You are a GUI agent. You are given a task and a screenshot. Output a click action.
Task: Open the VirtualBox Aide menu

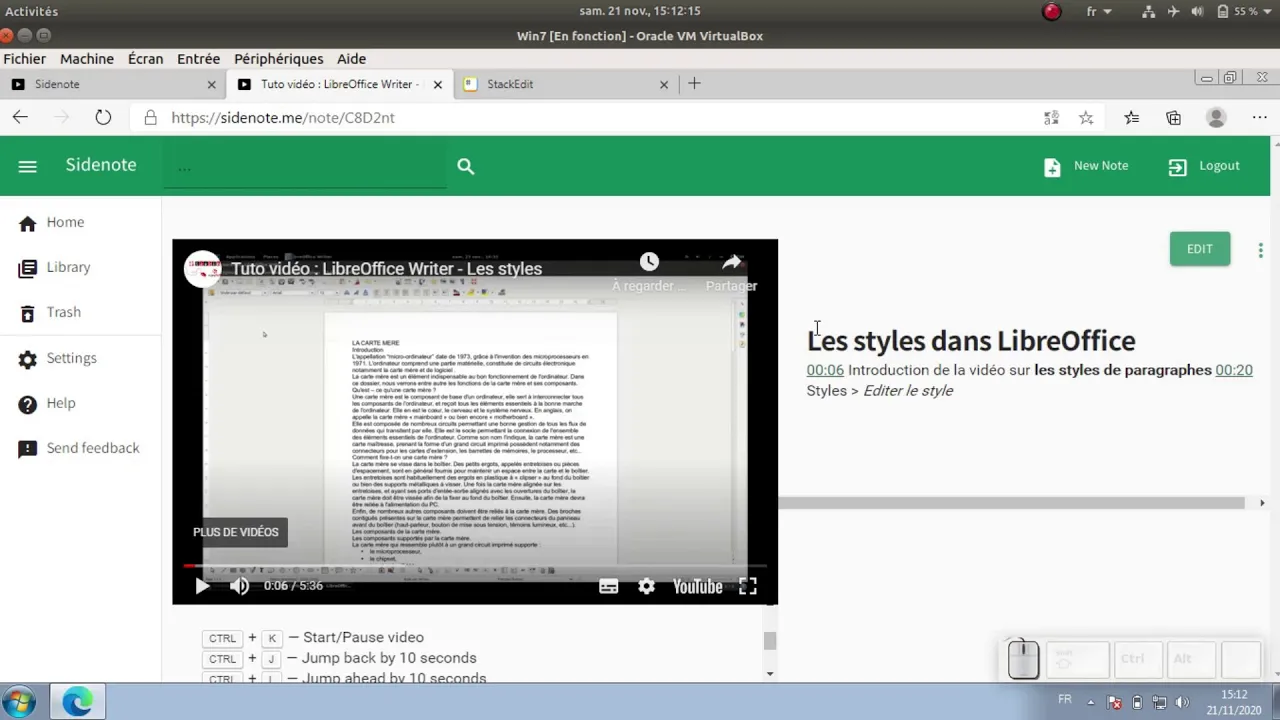pos(351,59)
